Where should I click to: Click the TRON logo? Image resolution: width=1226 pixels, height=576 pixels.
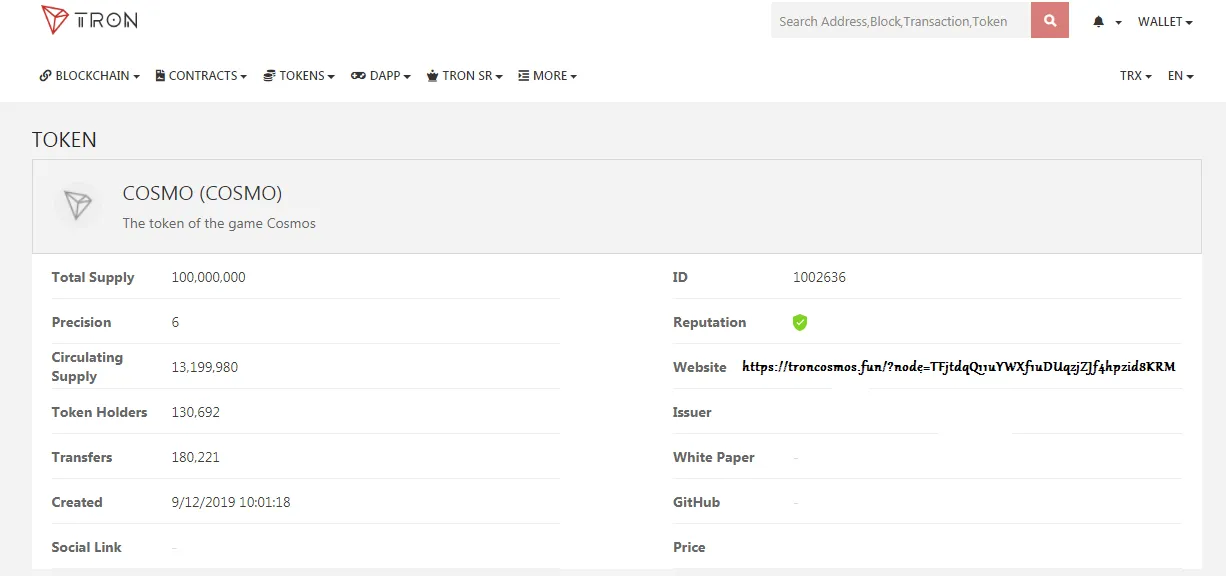click(x=89, y=19)
